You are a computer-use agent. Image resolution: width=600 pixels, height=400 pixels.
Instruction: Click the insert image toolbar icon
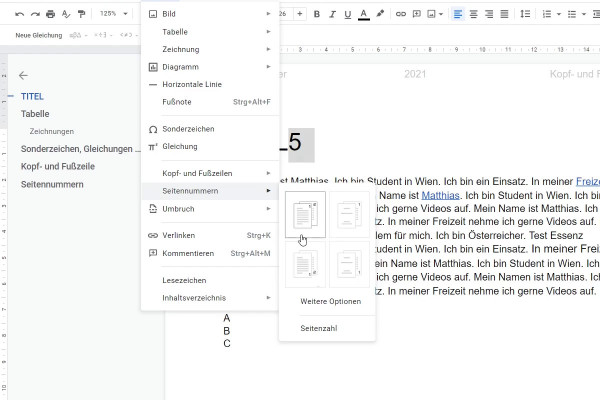click(x=431, y=14)
